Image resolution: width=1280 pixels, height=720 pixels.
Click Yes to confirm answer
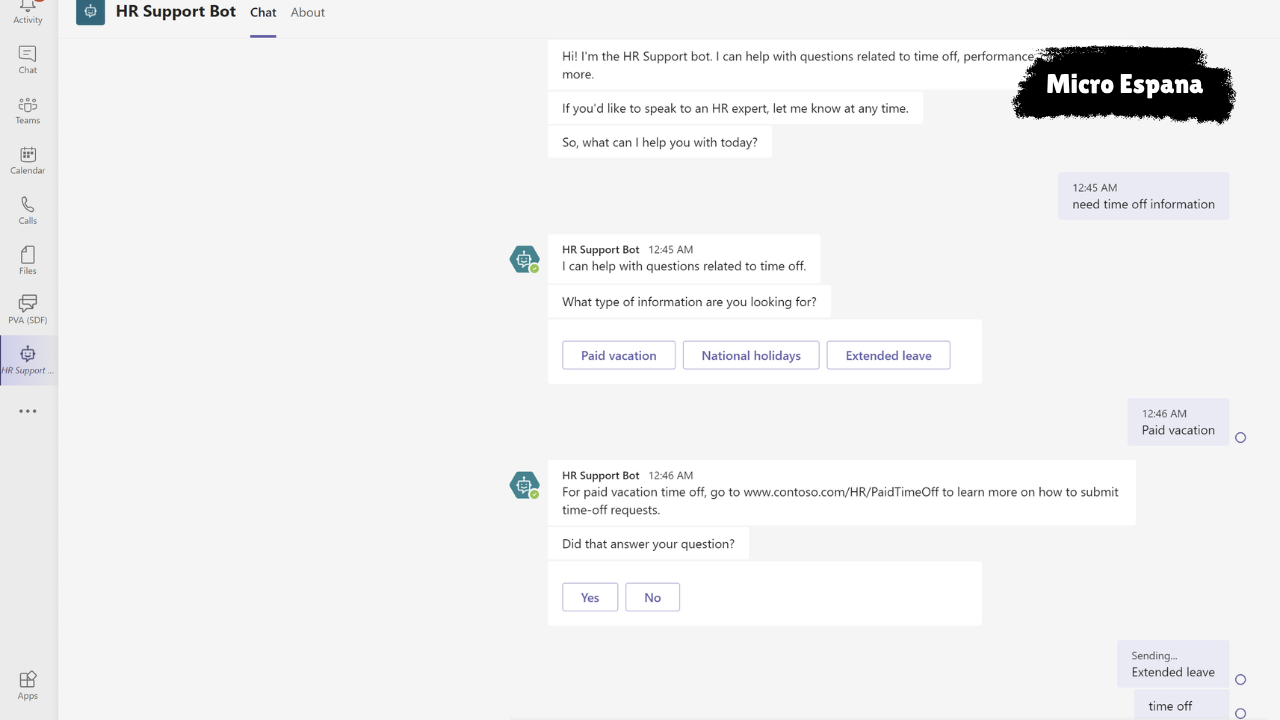coord(589,597)
